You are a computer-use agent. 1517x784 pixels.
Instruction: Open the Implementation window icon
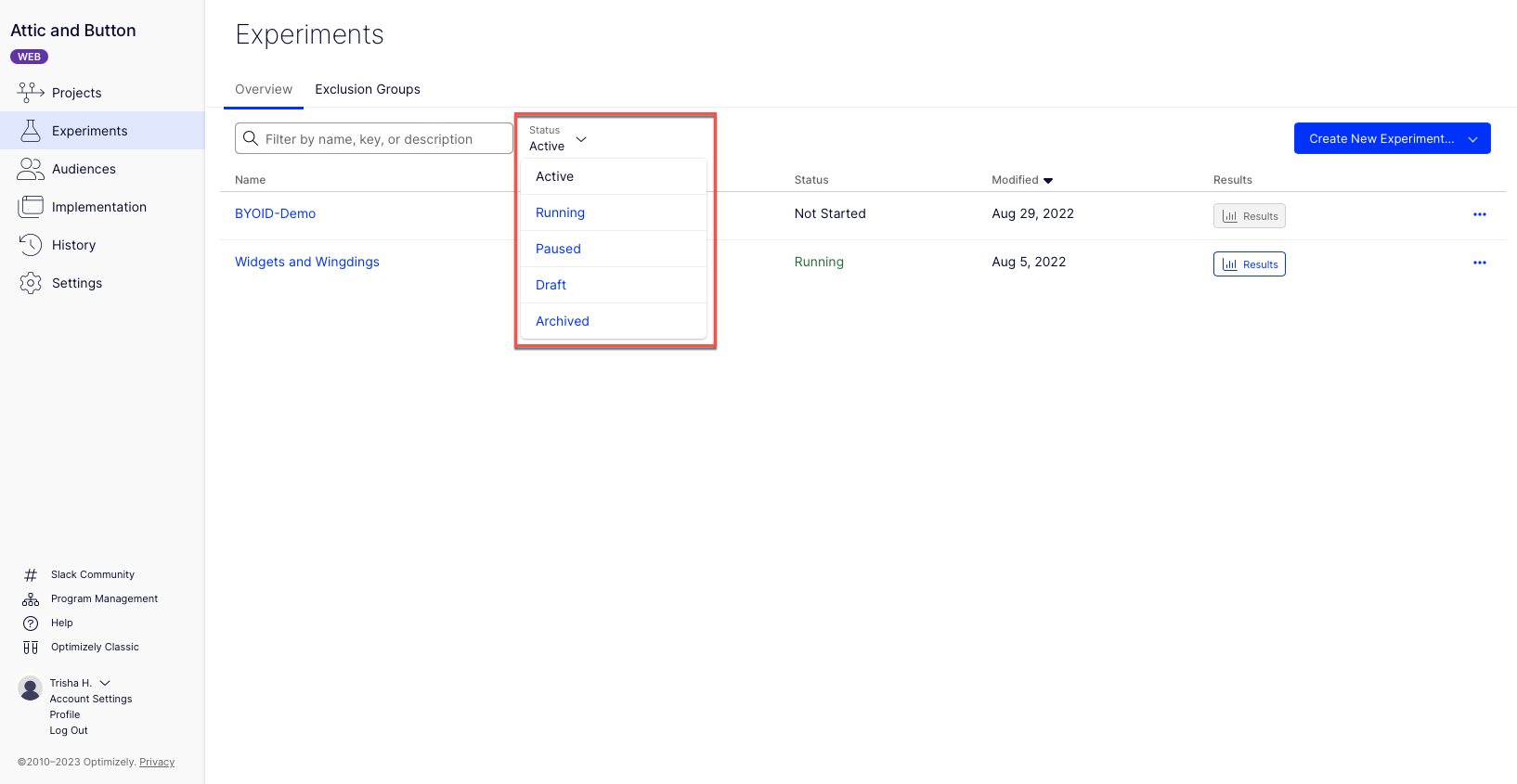31,207
